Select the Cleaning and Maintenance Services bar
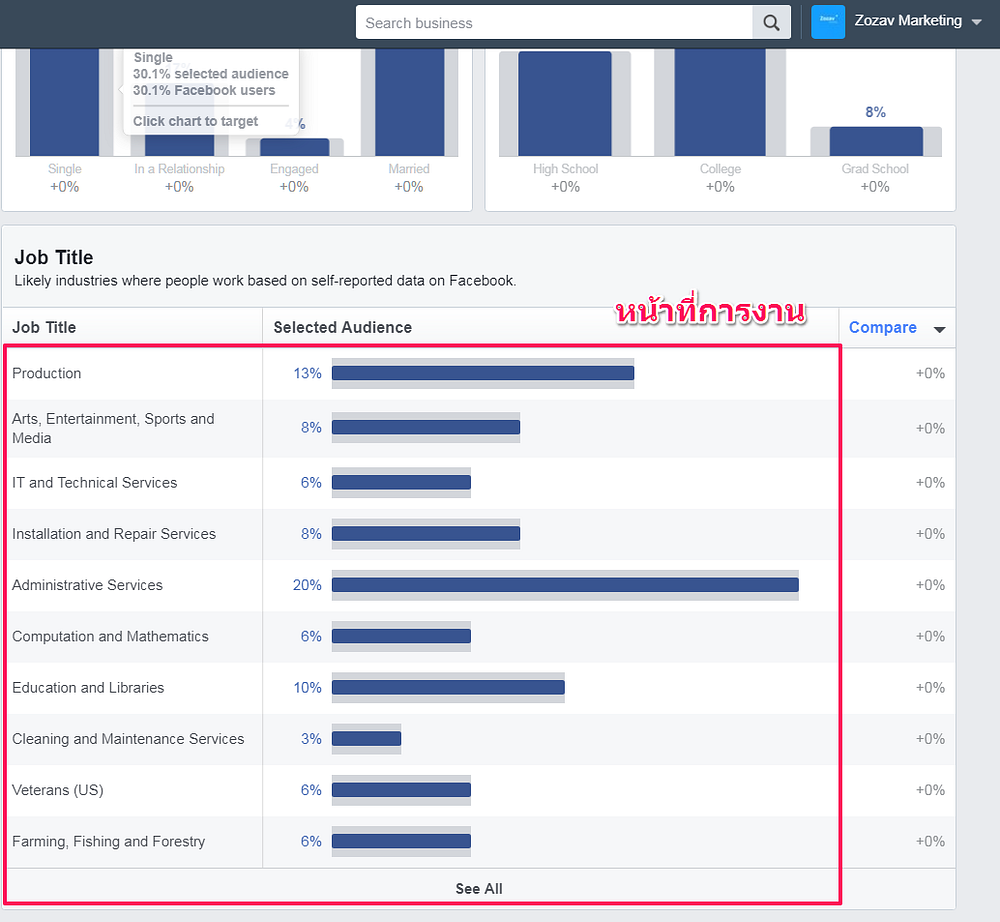The height and width of the screenshot is (922, 1000). [366, 738]
